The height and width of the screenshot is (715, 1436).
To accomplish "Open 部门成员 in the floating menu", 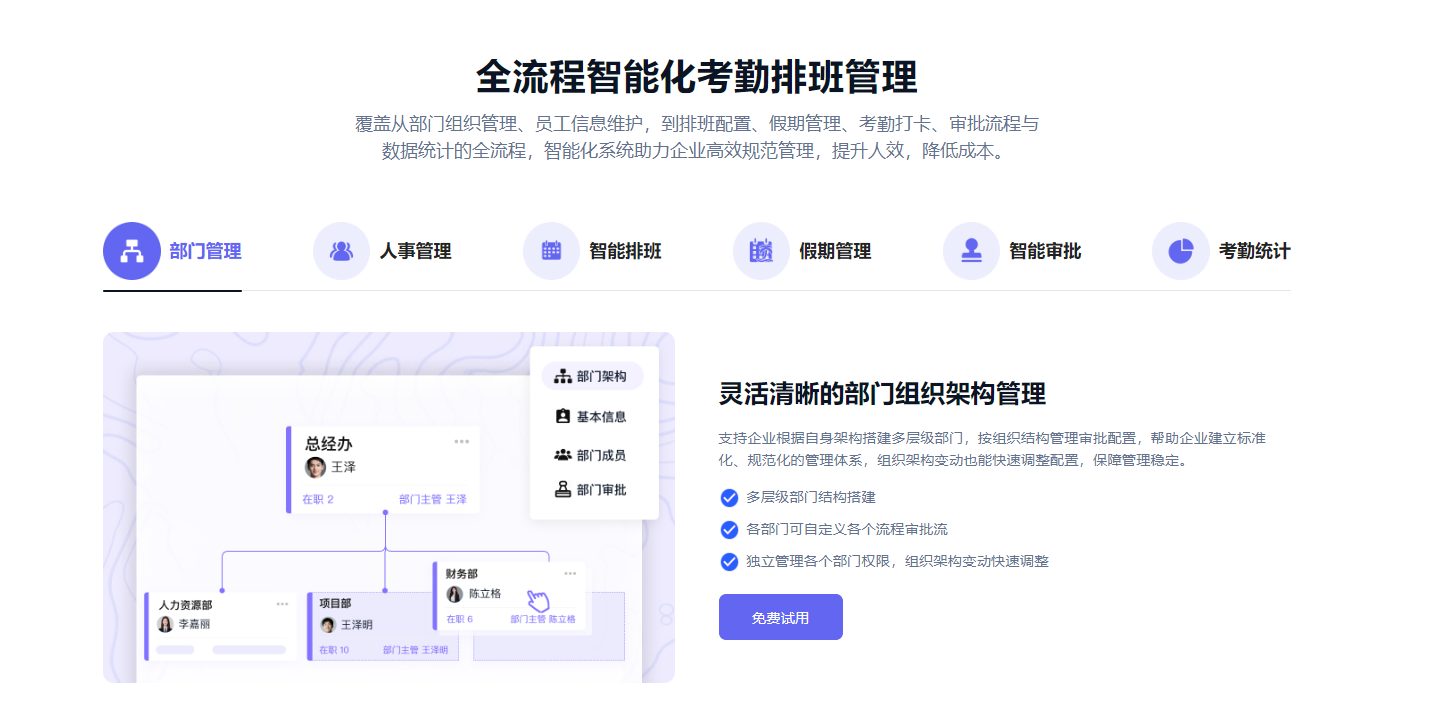I will pos(592,455).
